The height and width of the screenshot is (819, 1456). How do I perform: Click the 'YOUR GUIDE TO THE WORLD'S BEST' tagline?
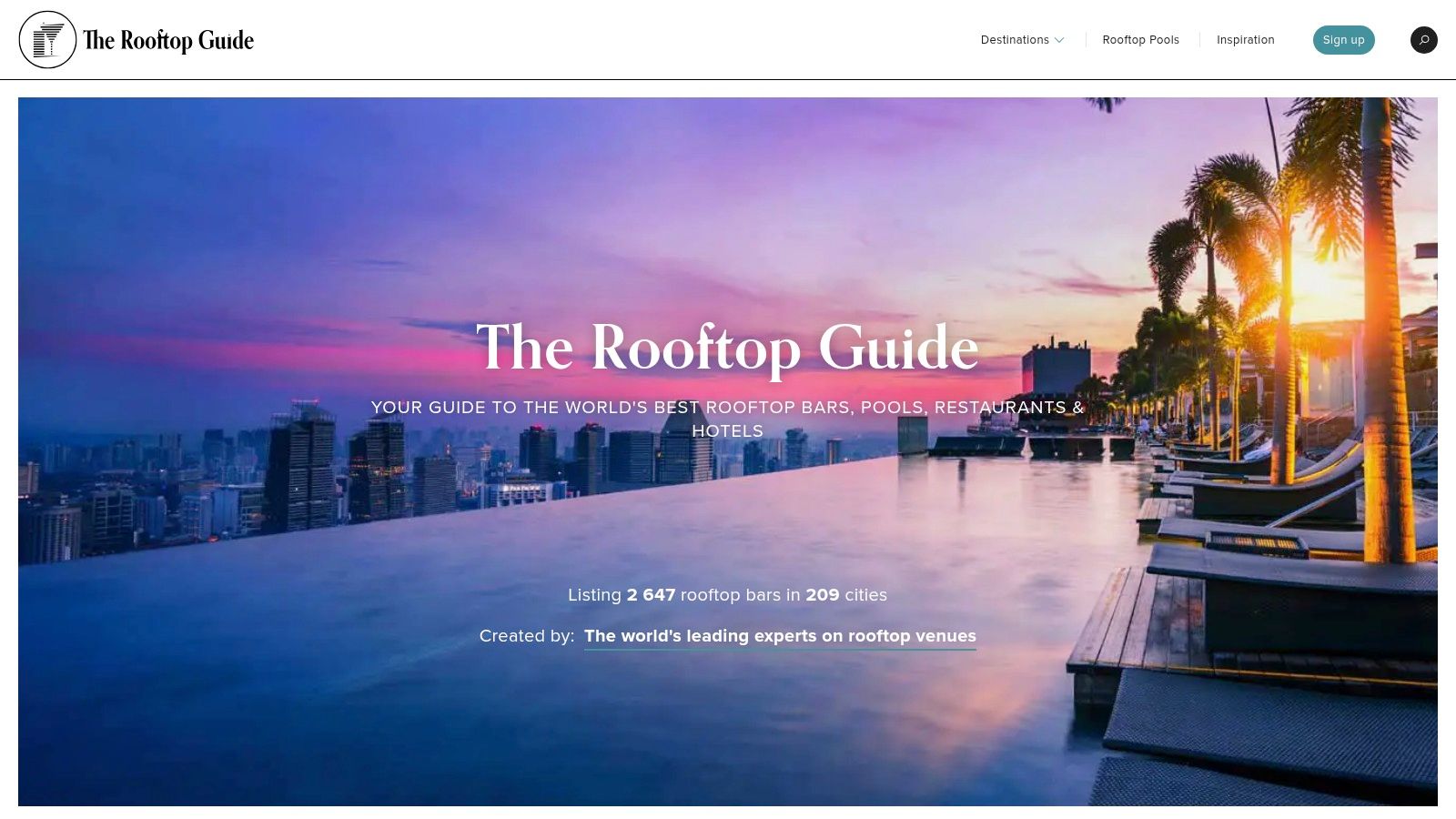click(x=727, y=419)
